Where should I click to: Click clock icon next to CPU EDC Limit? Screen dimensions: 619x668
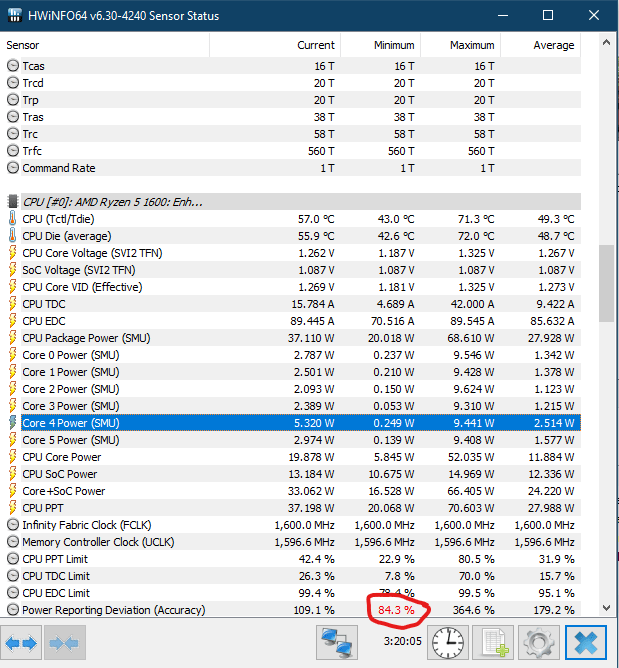tap(13, 593)
